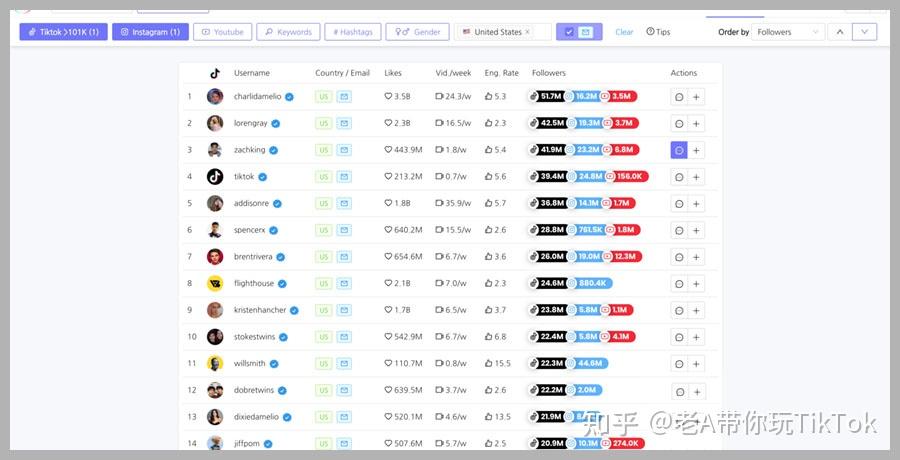Clear all filters
Screen dimensions: 900x460
coord(624,32)
